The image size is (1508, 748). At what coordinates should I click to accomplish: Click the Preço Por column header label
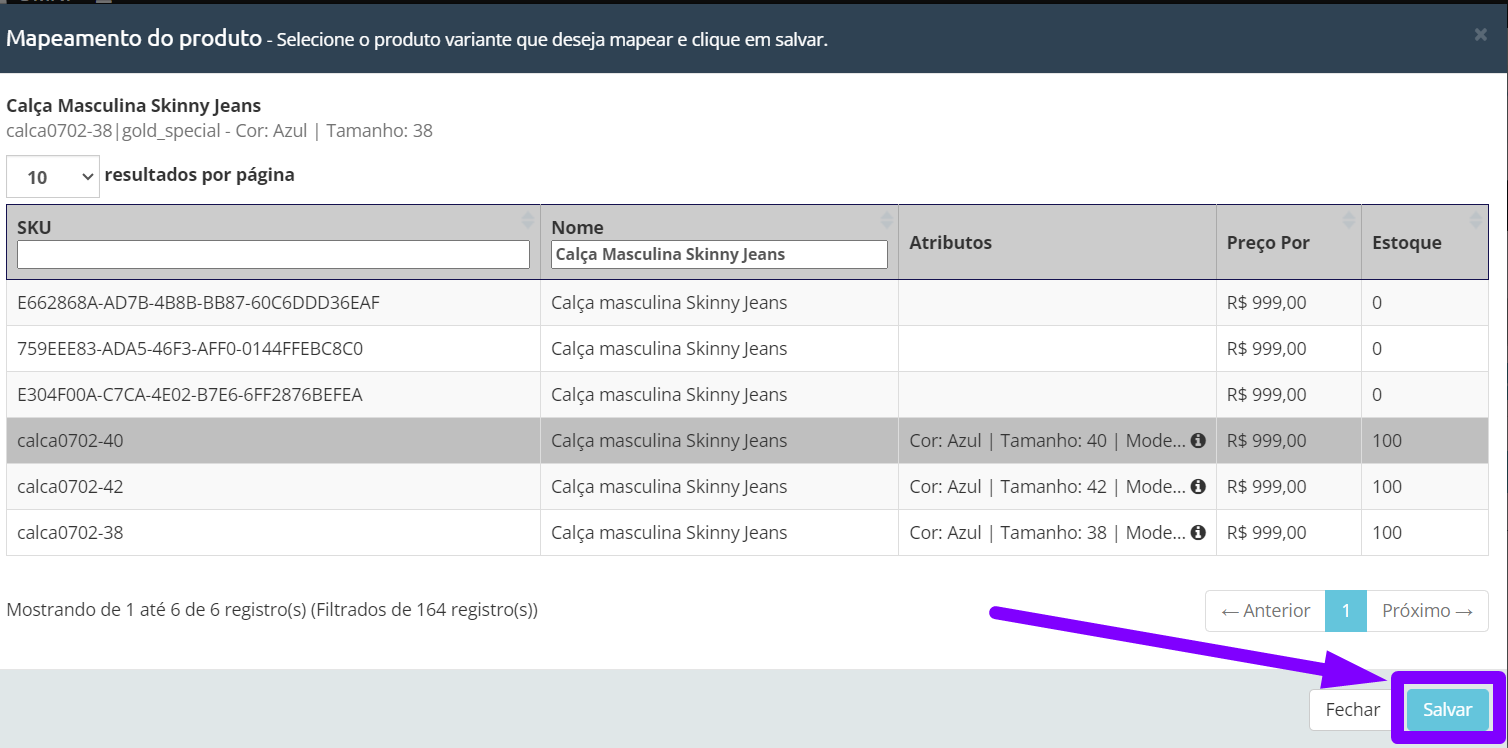(x=1268, y=242)
